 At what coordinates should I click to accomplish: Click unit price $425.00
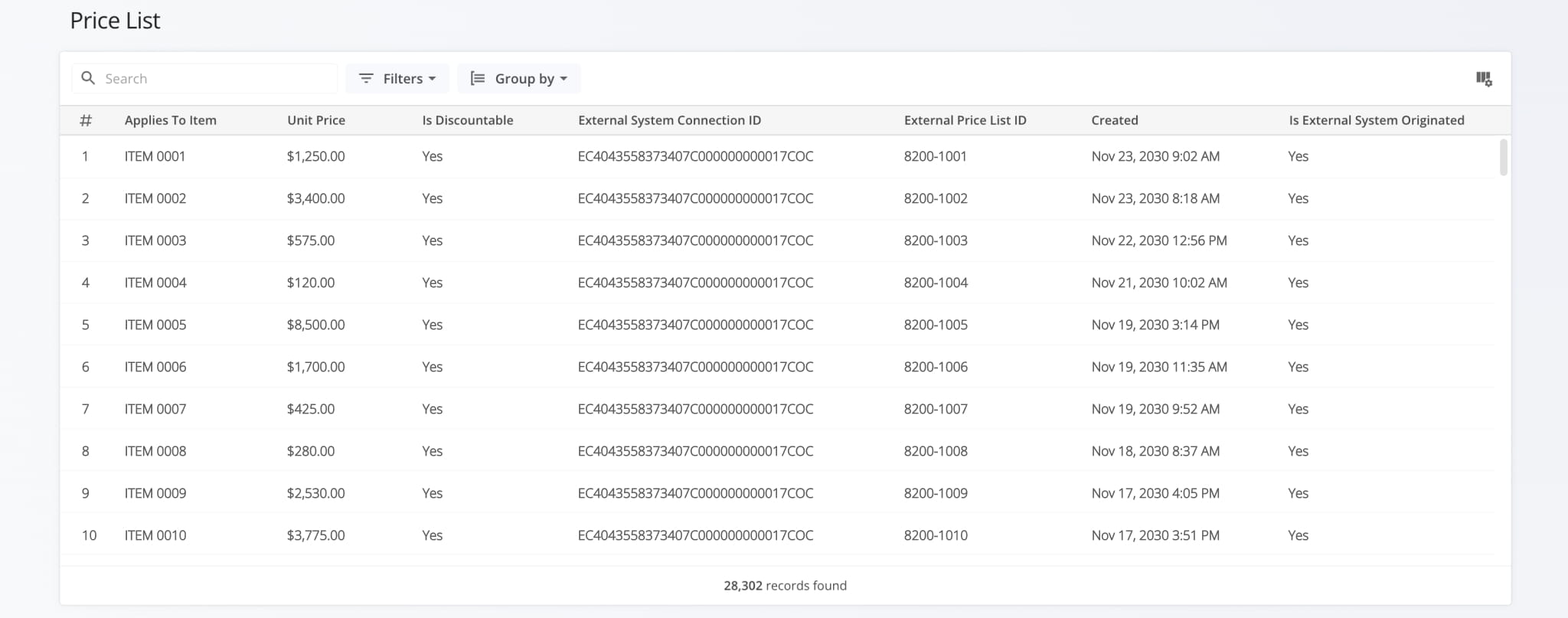(x=311, y=409)
